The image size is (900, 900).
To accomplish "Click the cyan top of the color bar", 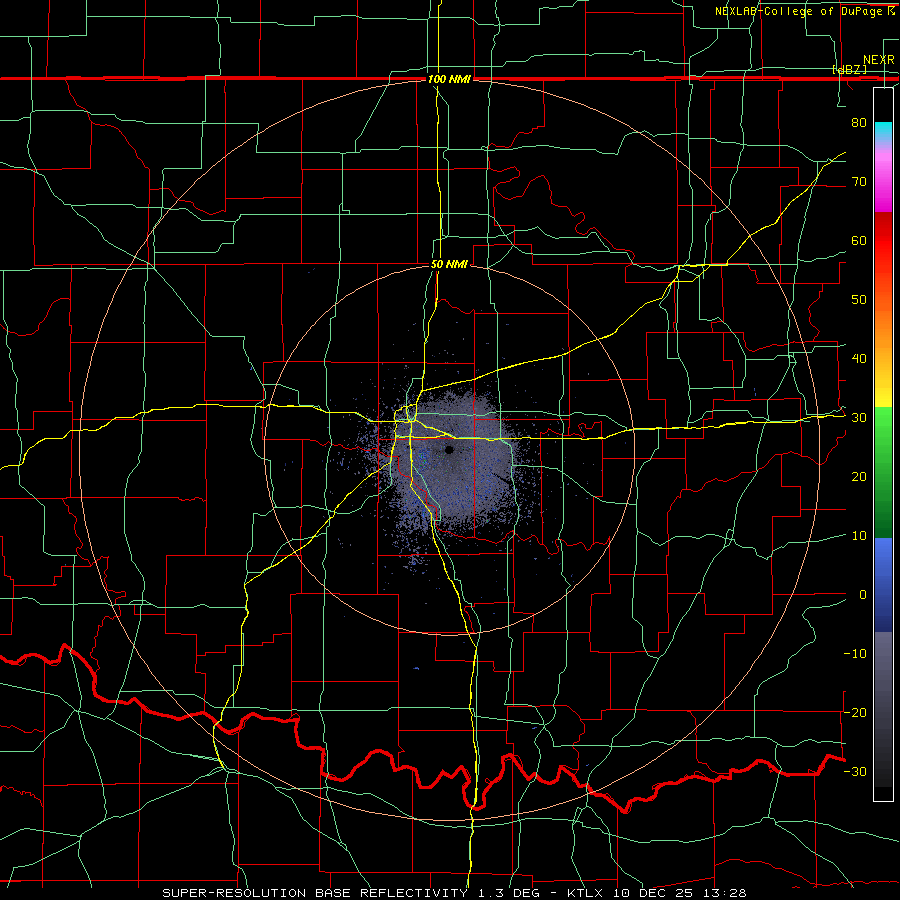I will tap(883, 129).
